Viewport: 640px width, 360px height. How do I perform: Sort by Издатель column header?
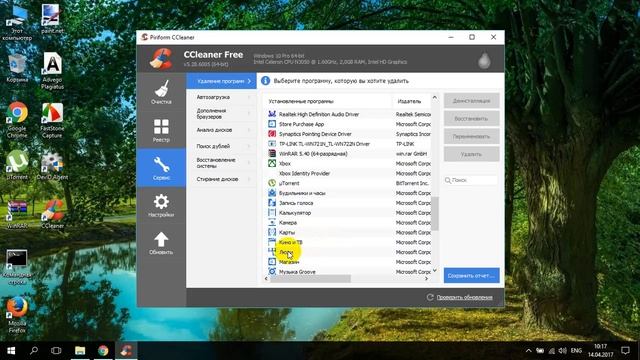pos(411,101)
